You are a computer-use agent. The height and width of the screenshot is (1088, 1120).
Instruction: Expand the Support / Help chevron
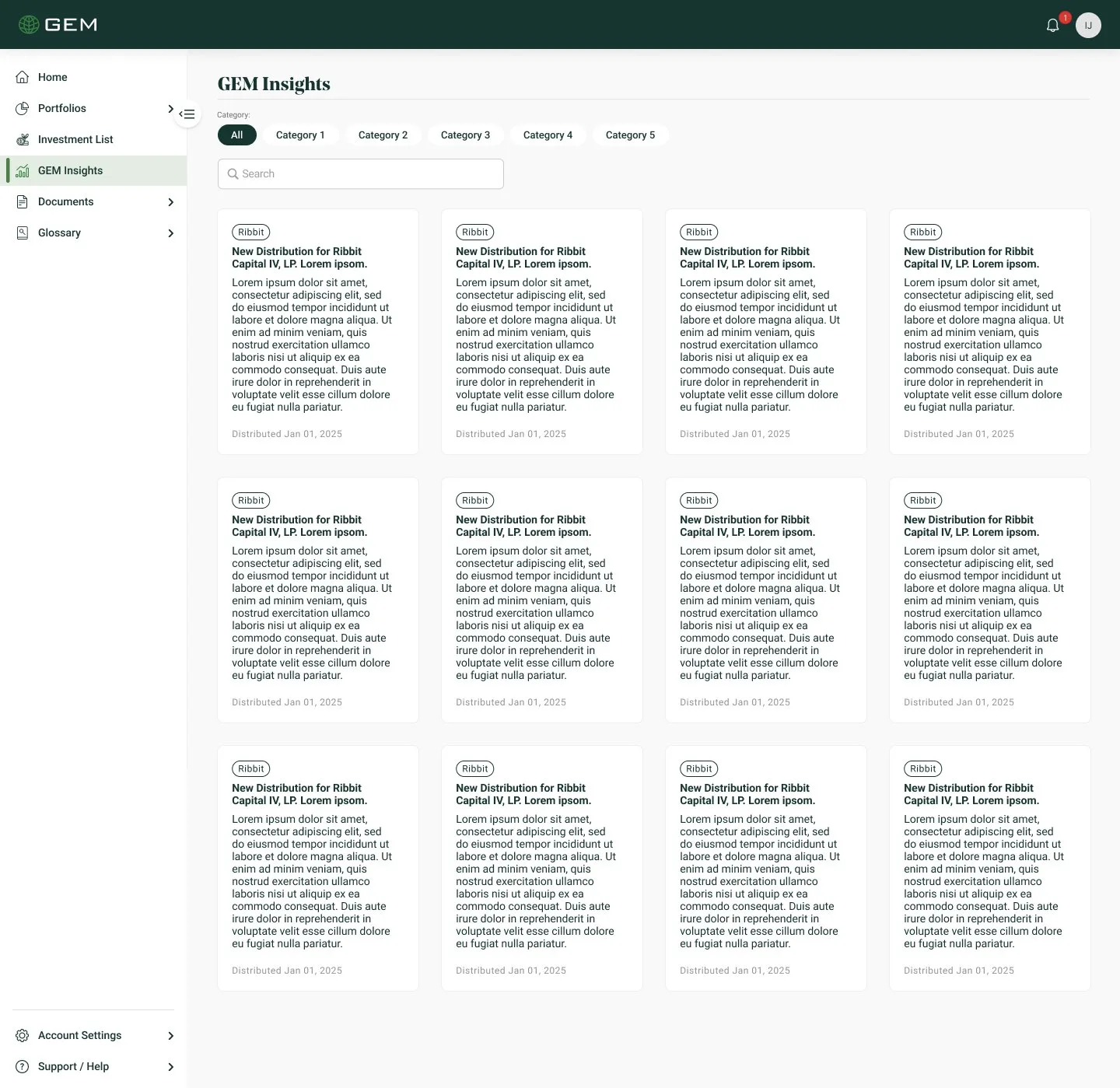click(170, 1067)
